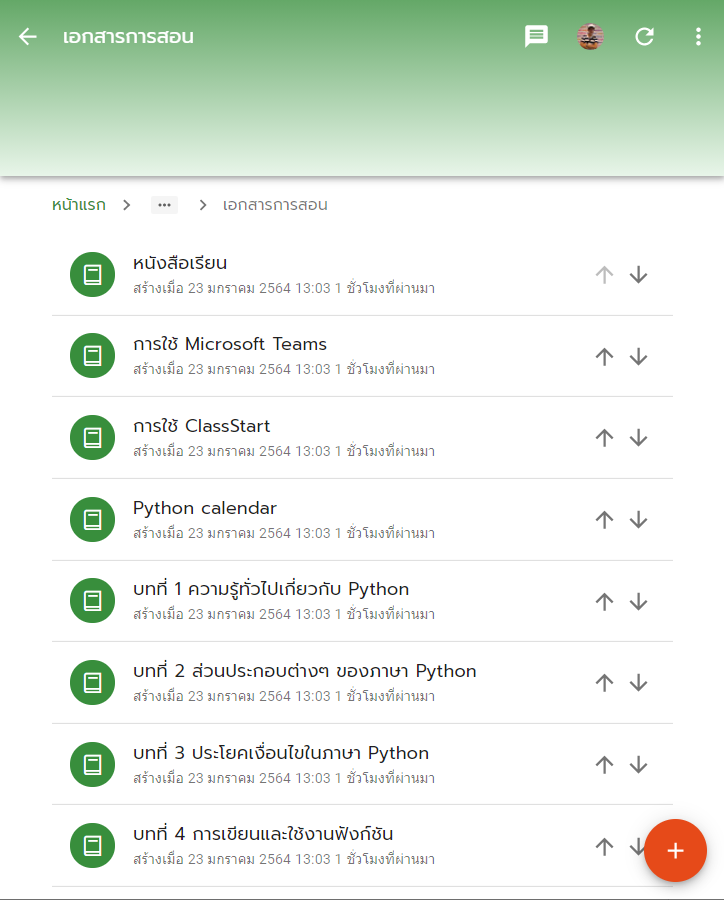The image size is (724, 900).
Task: Click the book icon for หนังสือเรียน
Action: [92, 274]
